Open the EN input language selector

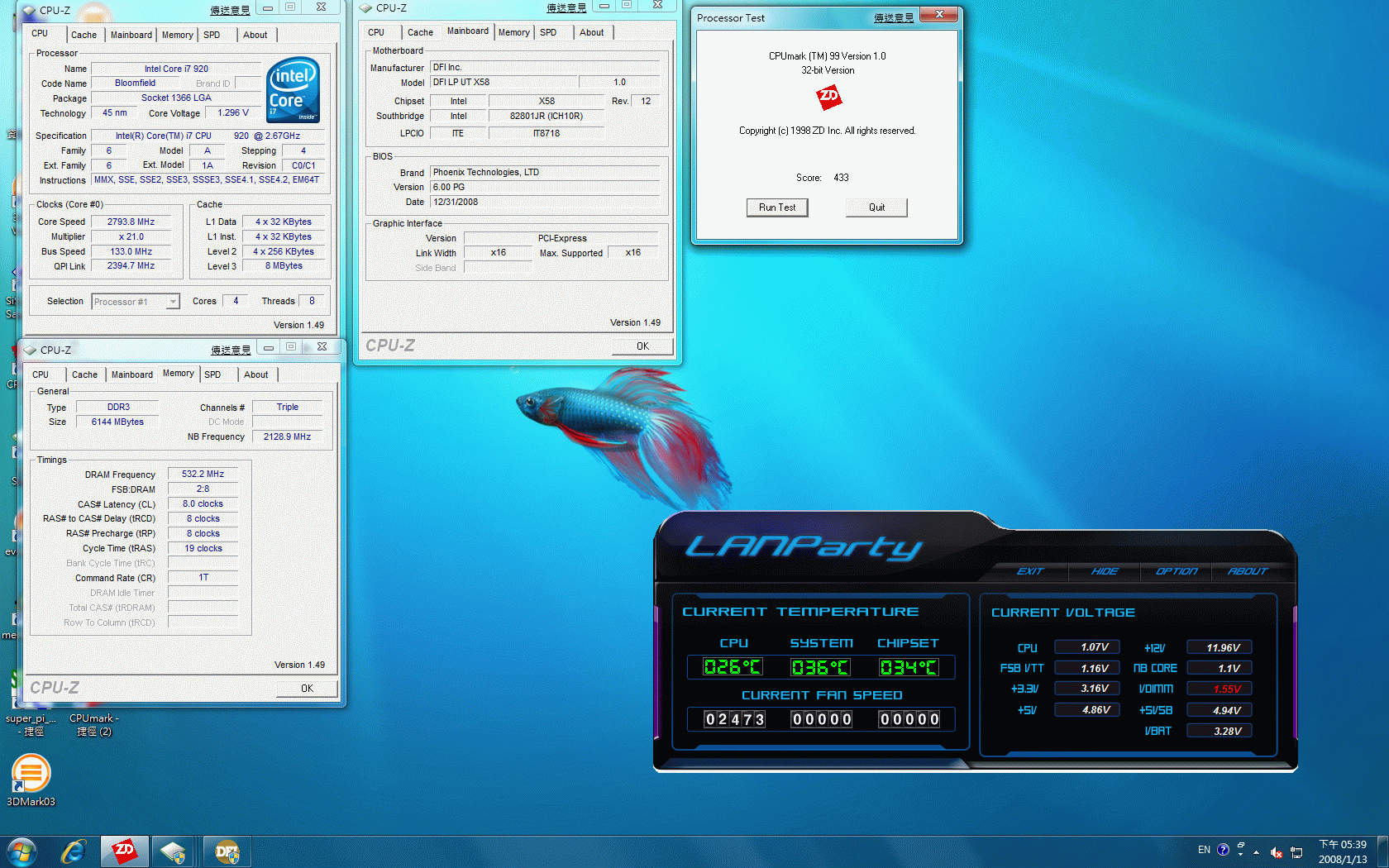click(x=1204, y=850)
